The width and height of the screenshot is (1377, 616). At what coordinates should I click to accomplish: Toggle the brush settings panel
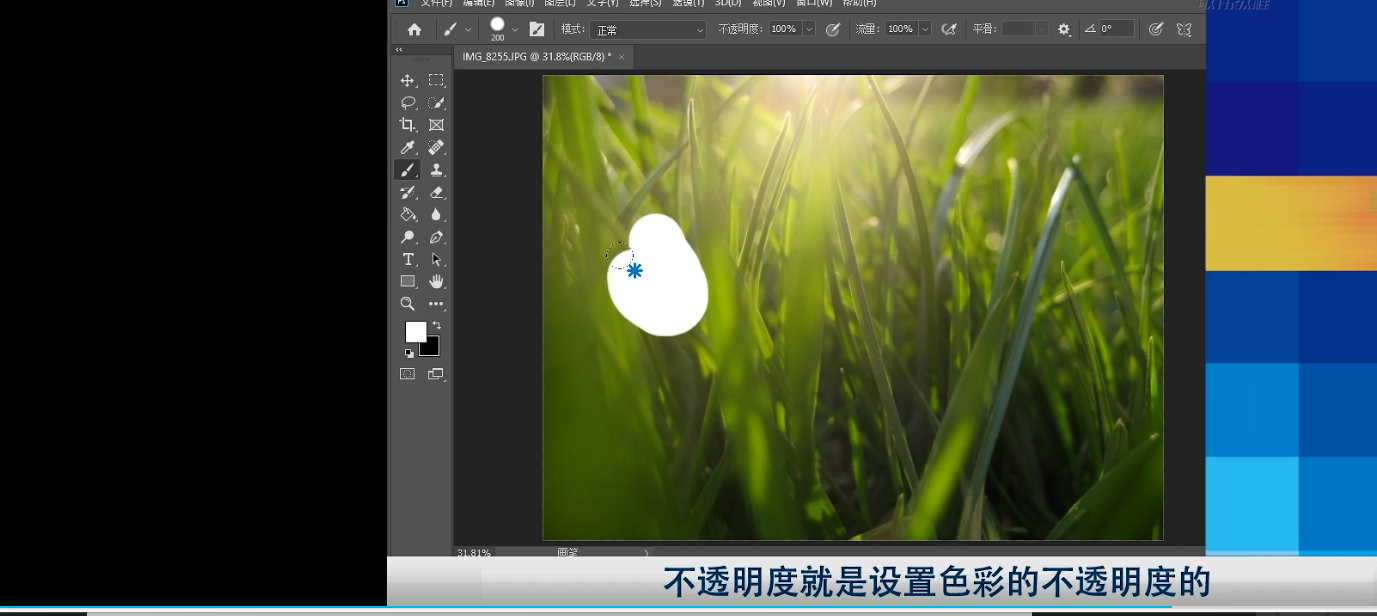[537, 29]
